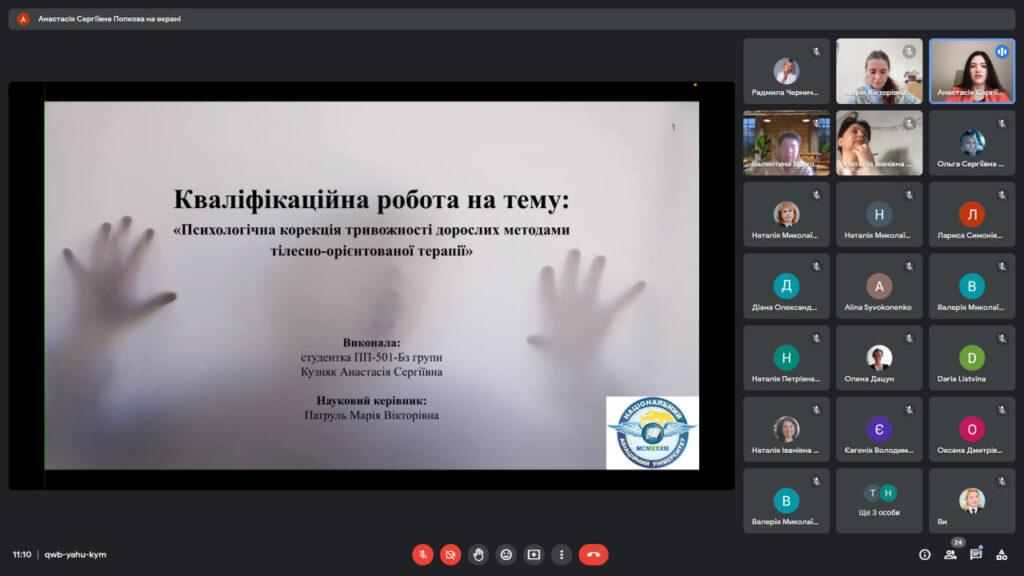1024x576 pixels.
Task: Click Марія Вікторівна's video tile
Action: pos(879,71)
